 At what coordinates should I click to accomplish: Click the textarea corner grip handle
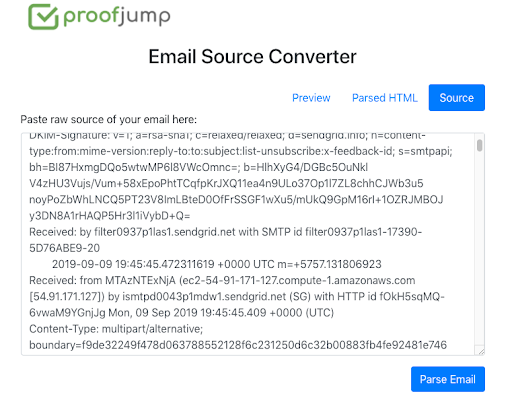(481, 351)
